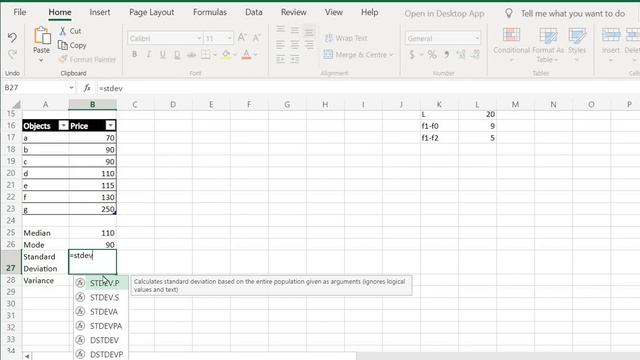Align text to the middle vertically

point(295,29)
